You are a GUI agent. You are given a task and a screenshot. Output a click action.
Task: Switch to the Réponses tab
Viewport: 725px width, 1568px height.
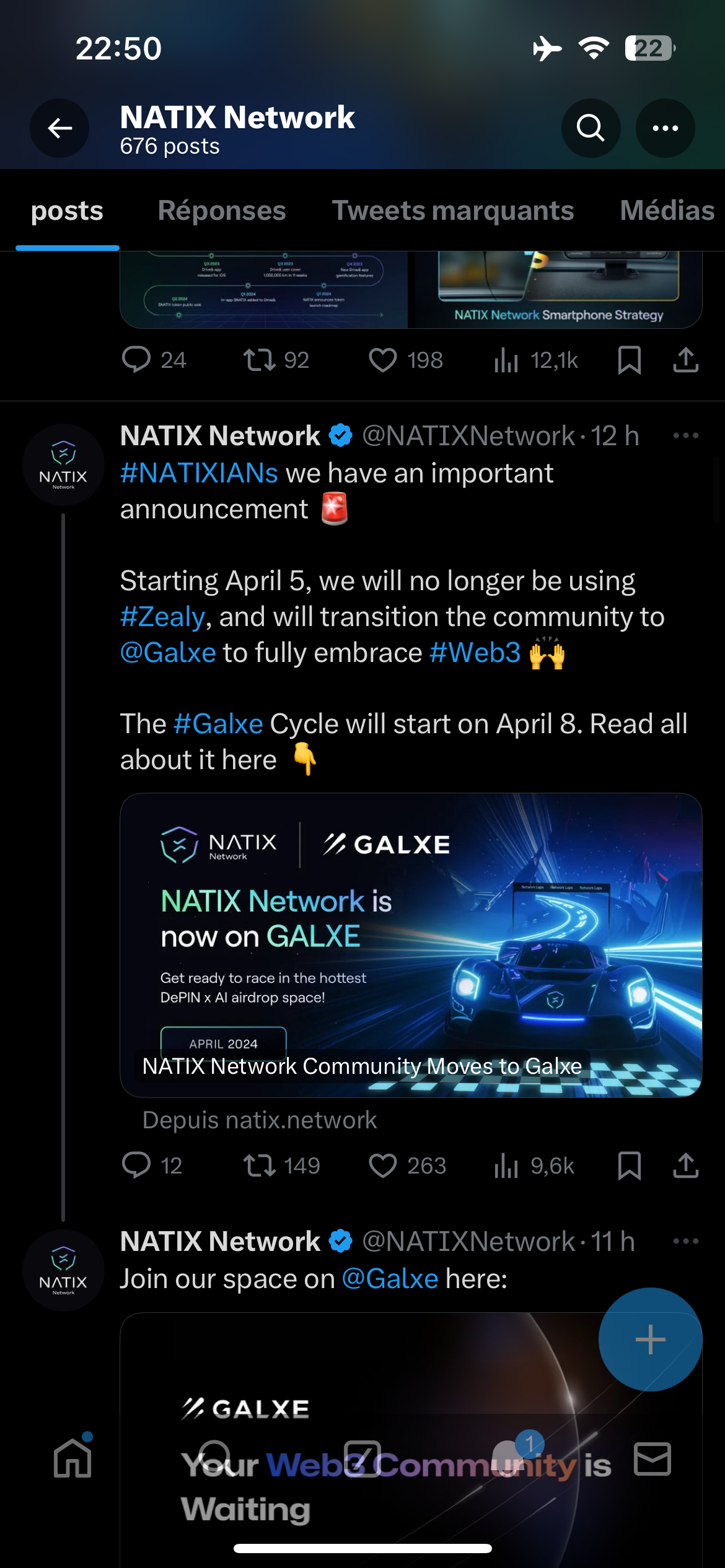click(222, 211)
